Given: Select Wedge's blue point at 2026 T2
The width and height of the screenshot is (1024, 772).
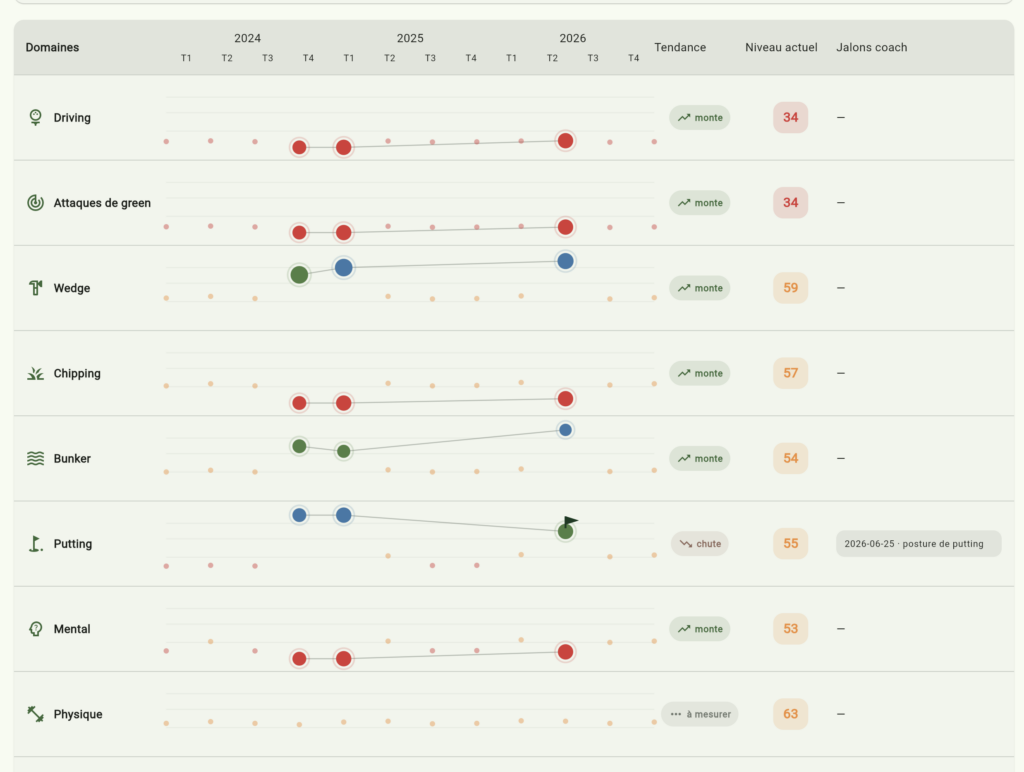Looking at the screenshot, I should pyautogui.click(x=566, y=261).
